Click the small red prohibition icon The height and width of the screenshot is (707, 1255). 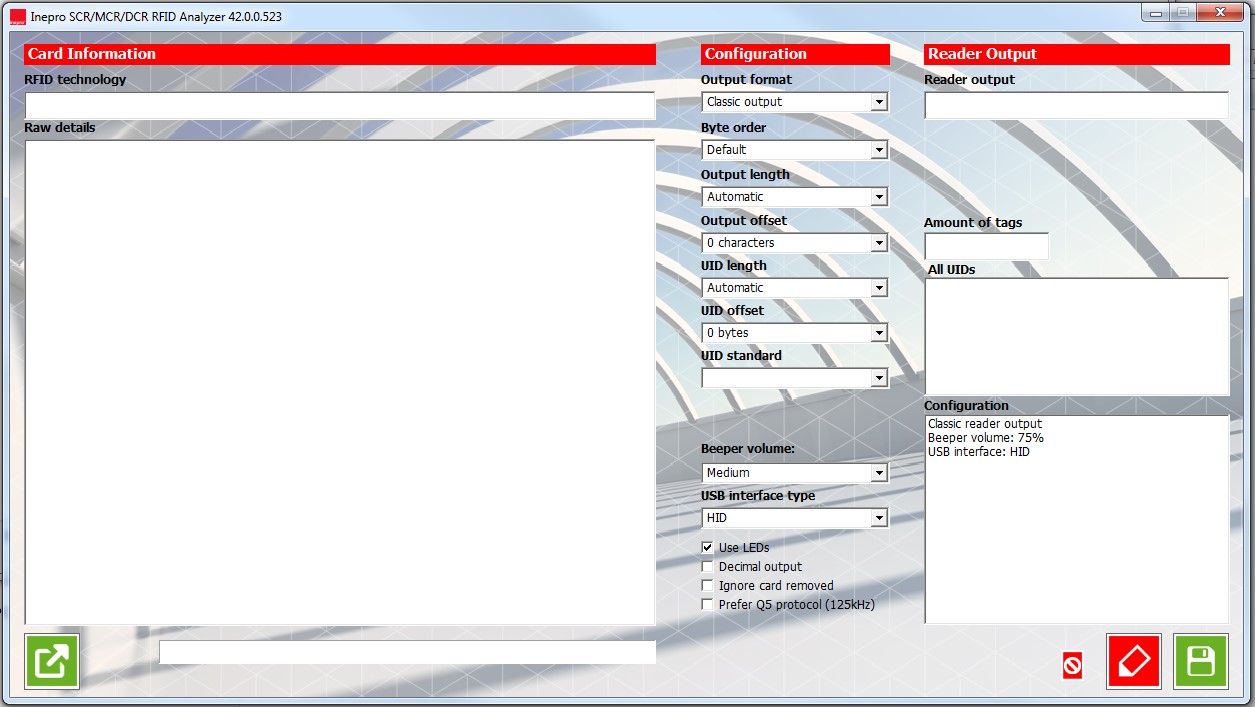coord(1073,667)
